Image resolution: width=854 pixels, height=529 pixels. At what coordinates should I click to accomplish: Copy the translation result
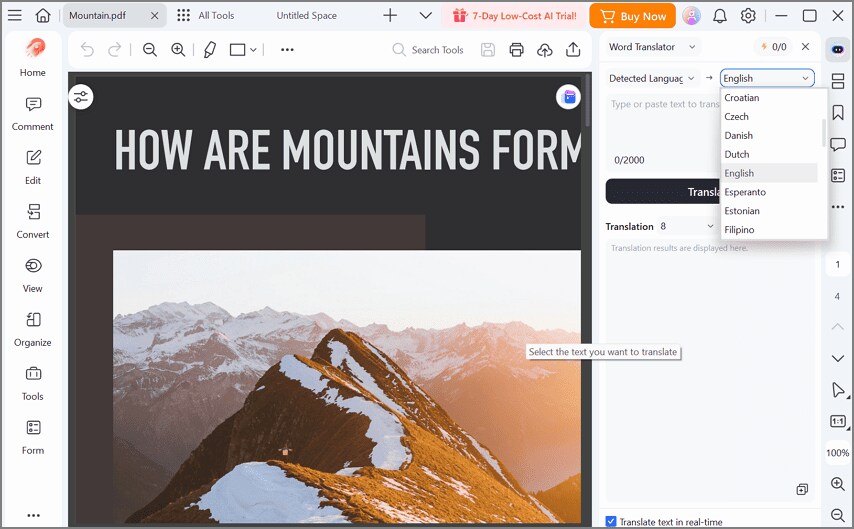(802, 489)
